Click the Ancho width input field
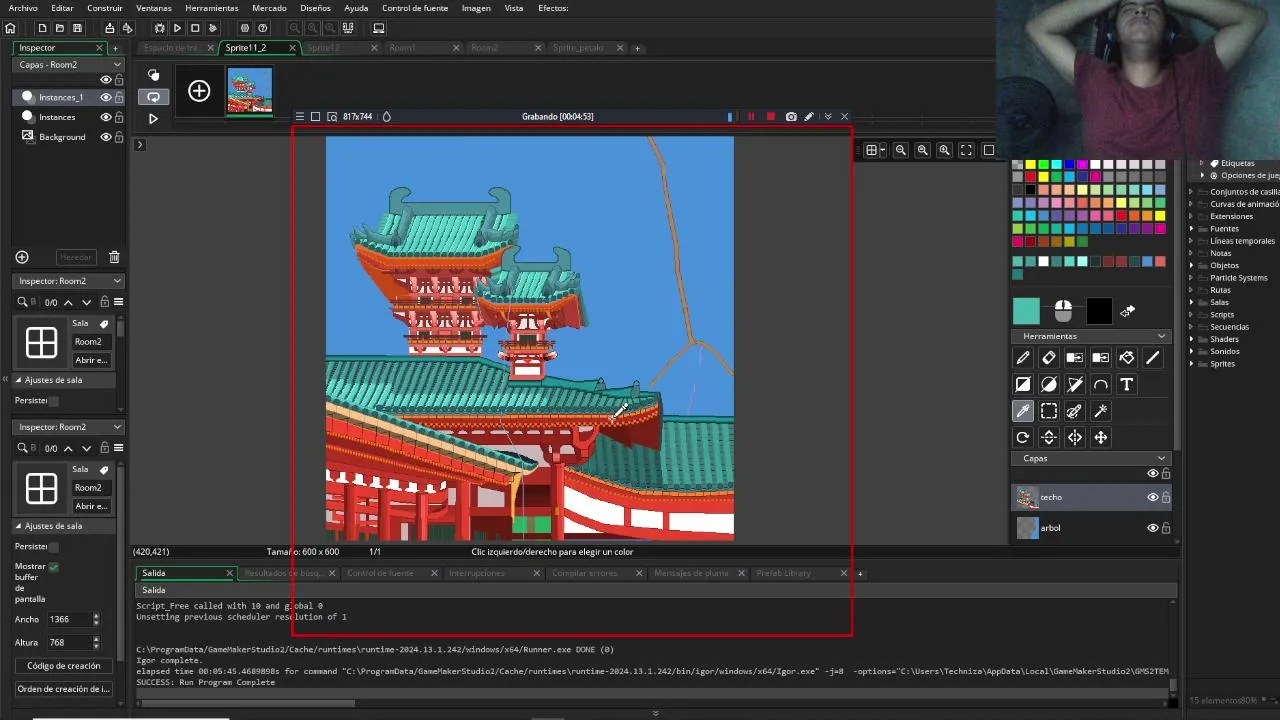Viewport: 1280px width, 720px height. tap(67, 620)
